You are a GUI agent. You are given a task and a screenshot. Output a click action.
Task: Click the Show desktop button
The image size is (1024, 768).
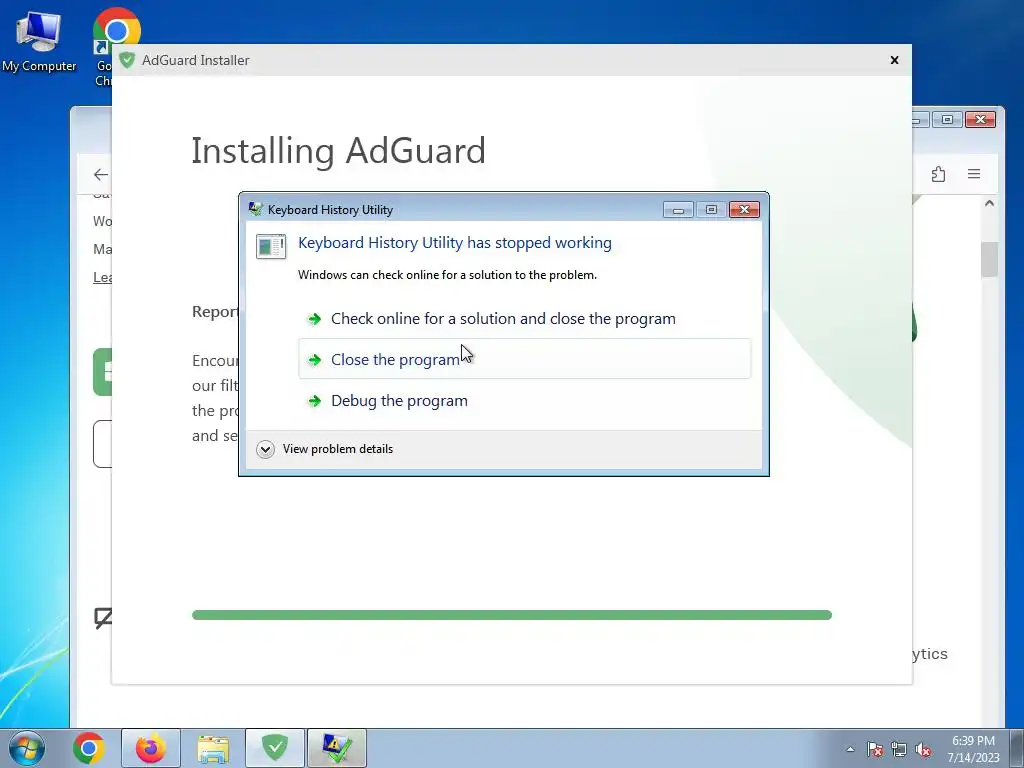pyautogui.click(x=1016, y=748)
